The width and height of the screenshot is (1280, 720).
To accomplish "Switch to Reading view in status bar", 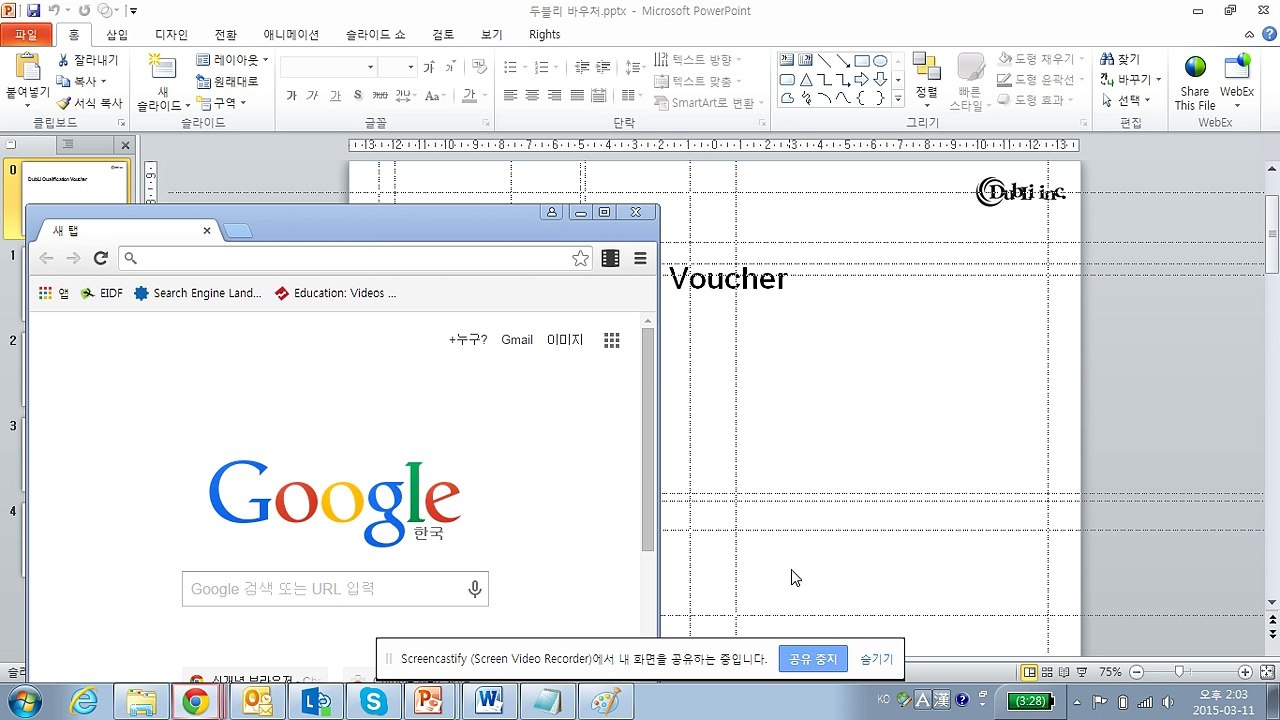I will coord(1063,672).
